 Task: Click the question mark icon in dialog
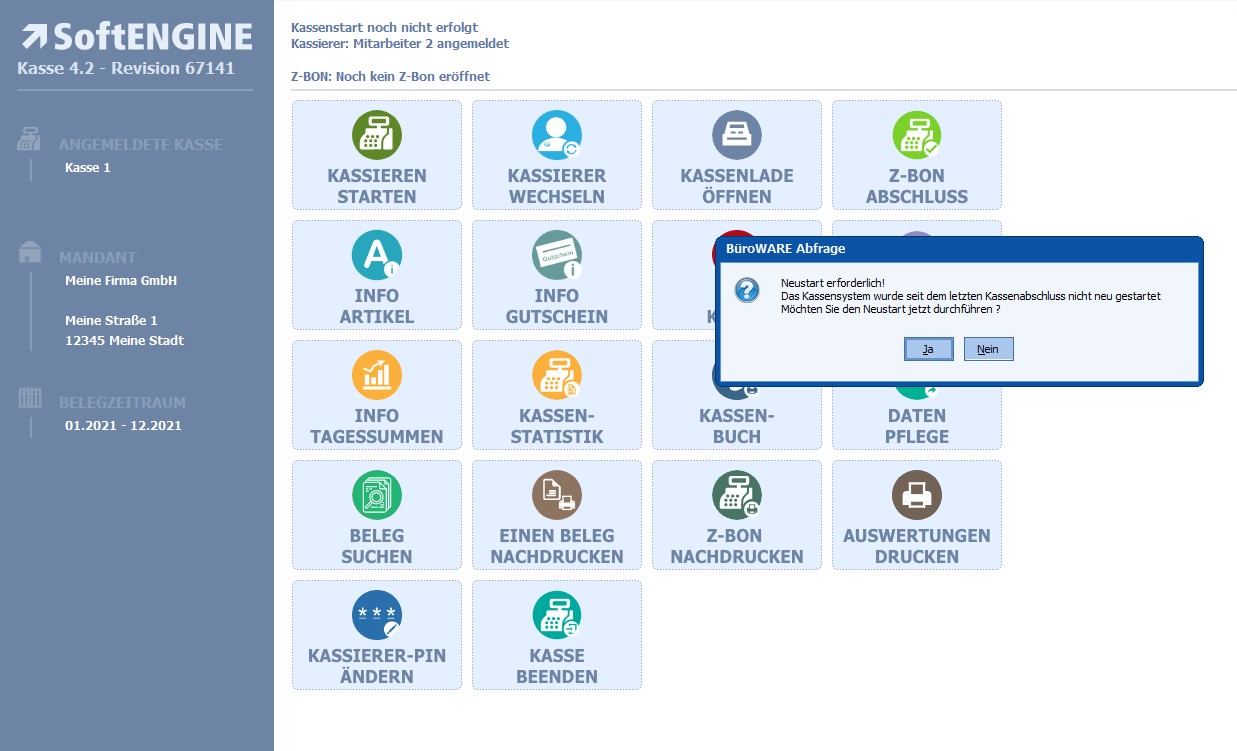747,291
